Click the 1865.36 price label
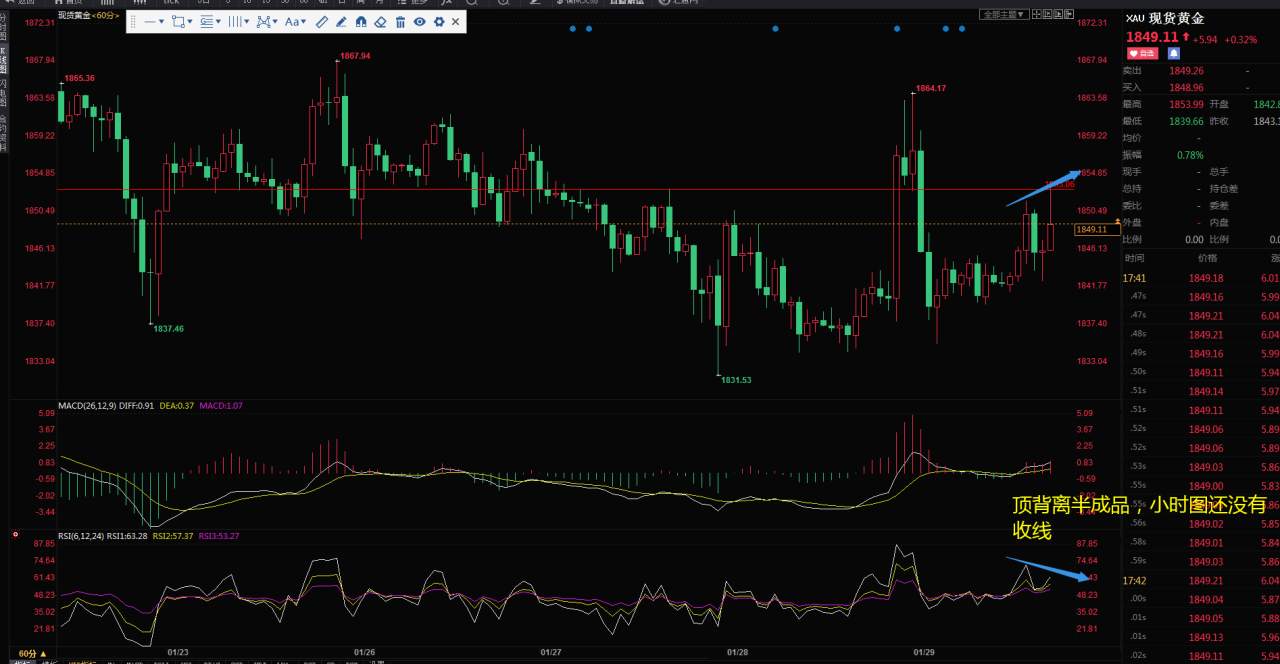1280x664 pixels. point(80,78)
